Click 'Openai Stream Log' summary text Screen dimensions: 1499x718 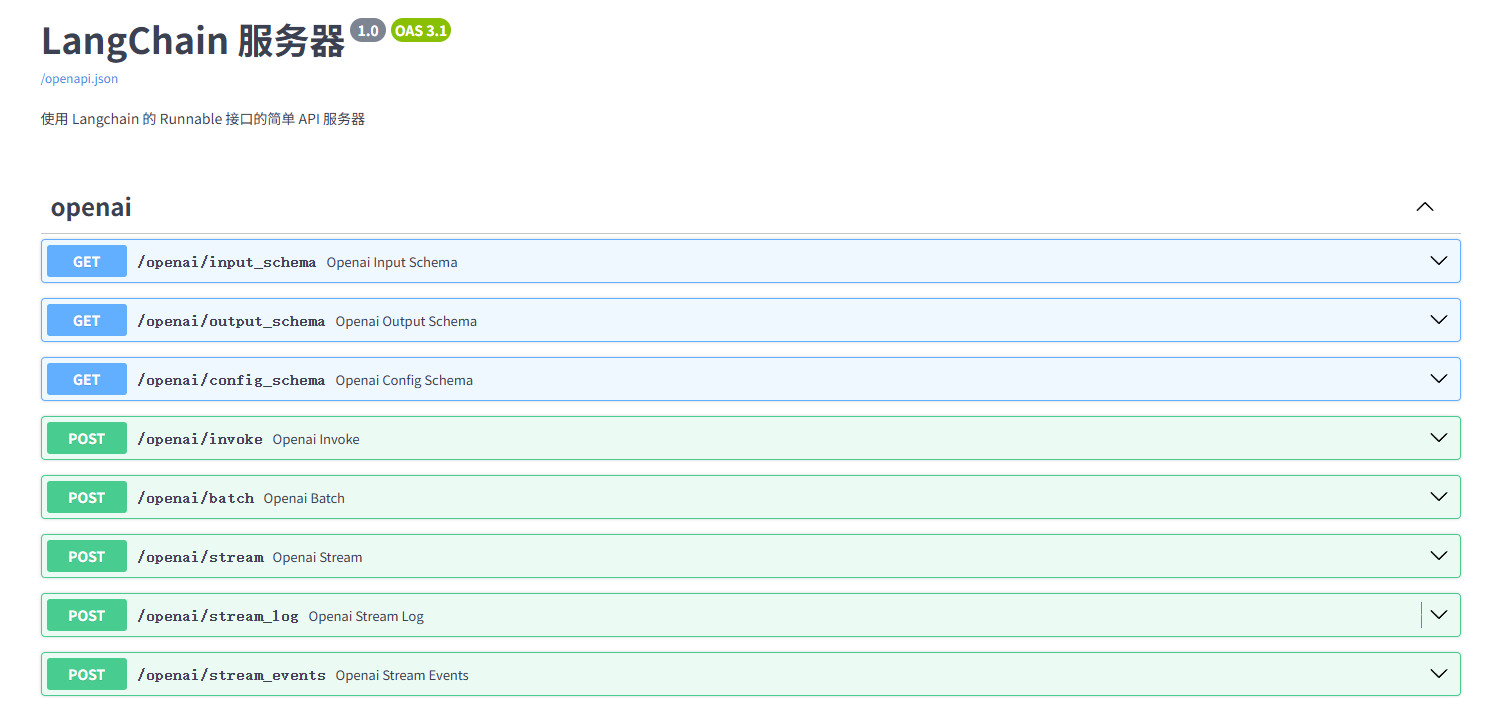point(366,616)
